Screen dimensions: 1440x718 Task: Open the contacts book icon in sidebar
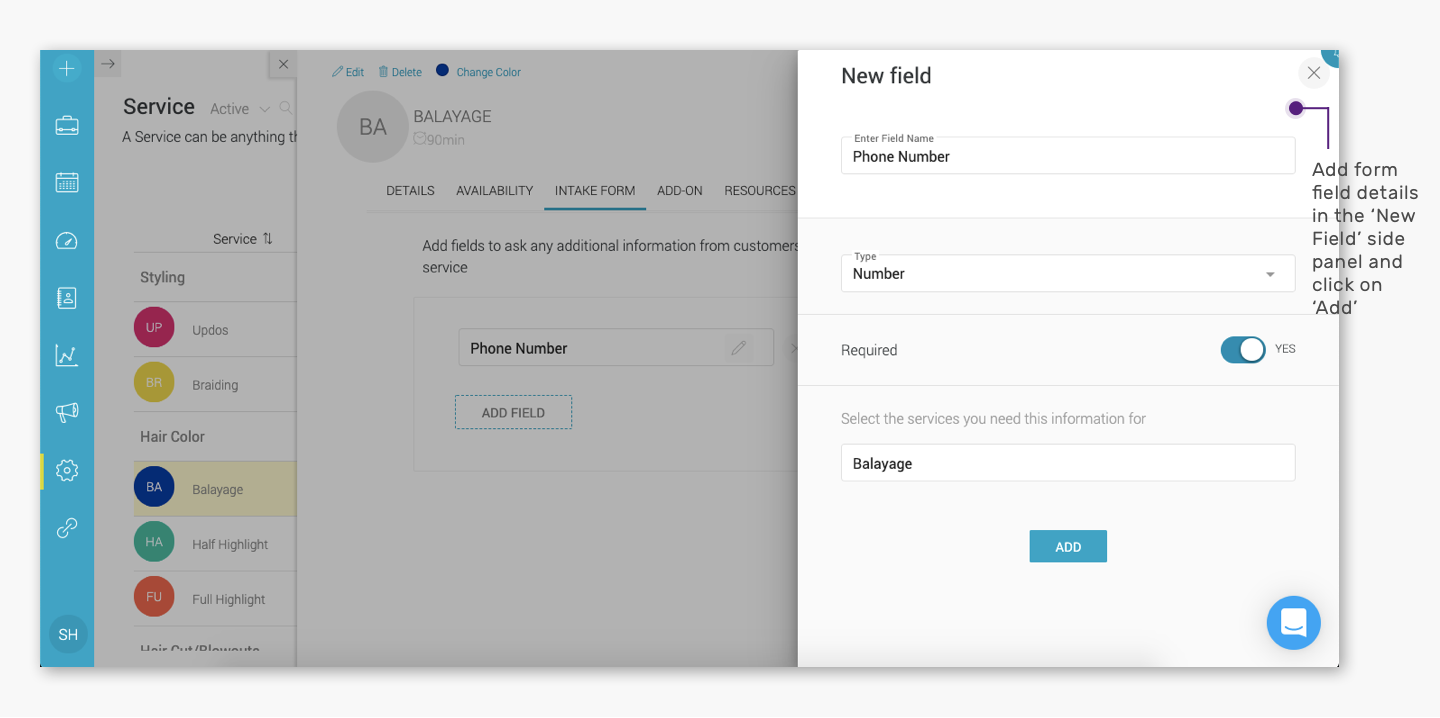tap(67, 298)
